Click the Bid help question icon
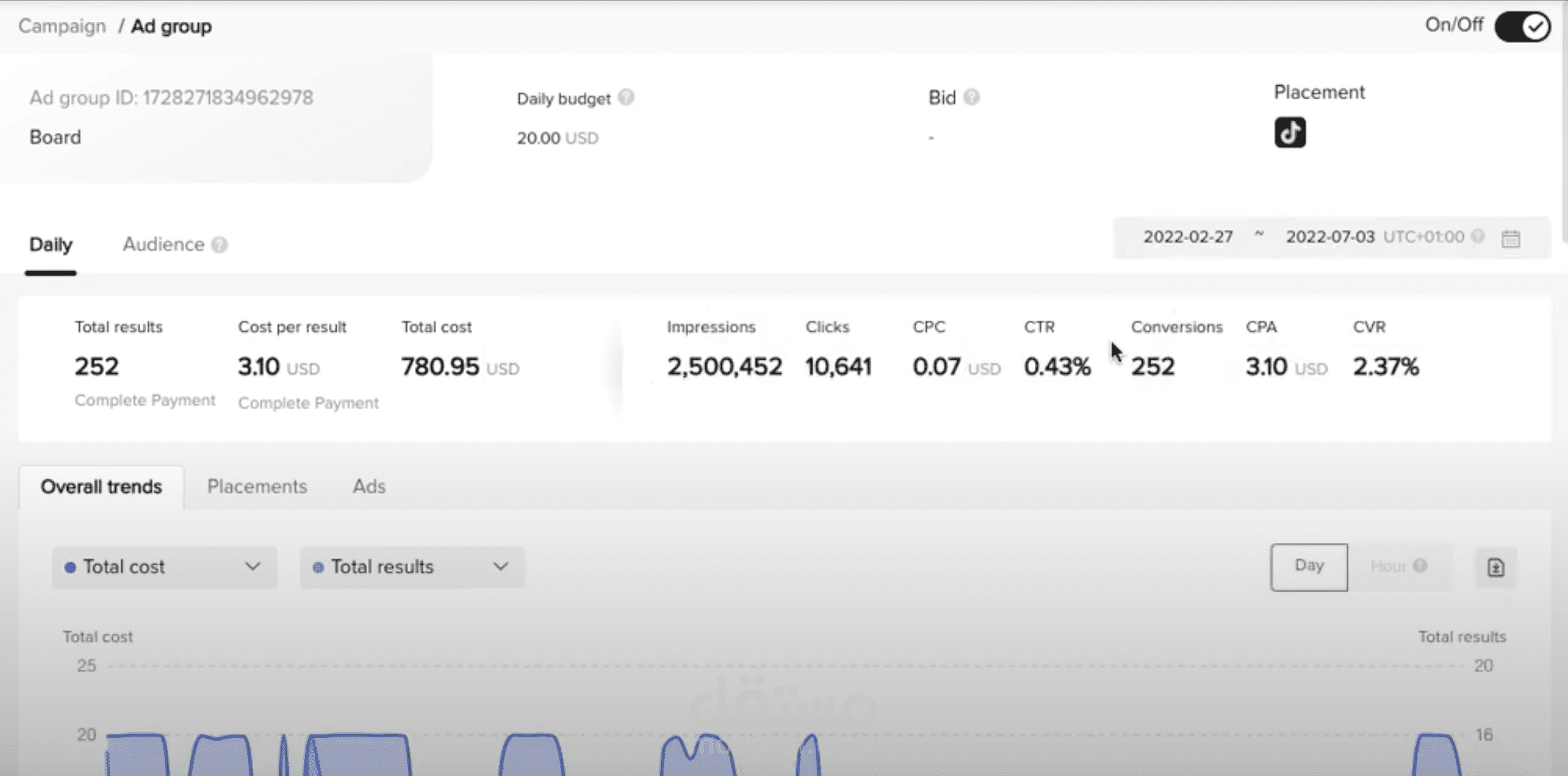The width and height of the screenshot is (1568, 776). (x=971, y=97)
